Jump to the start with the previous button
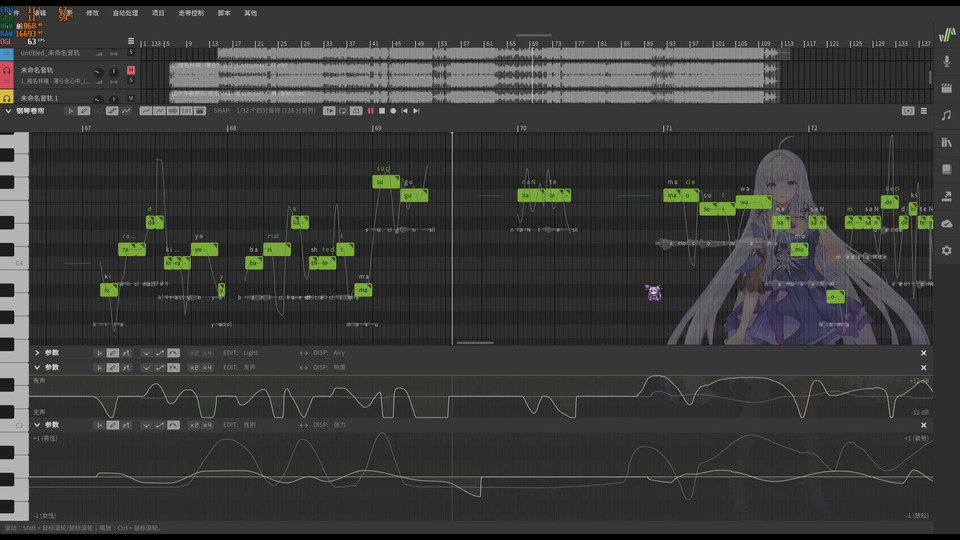The image size is (960, 540). coord(404,111)
